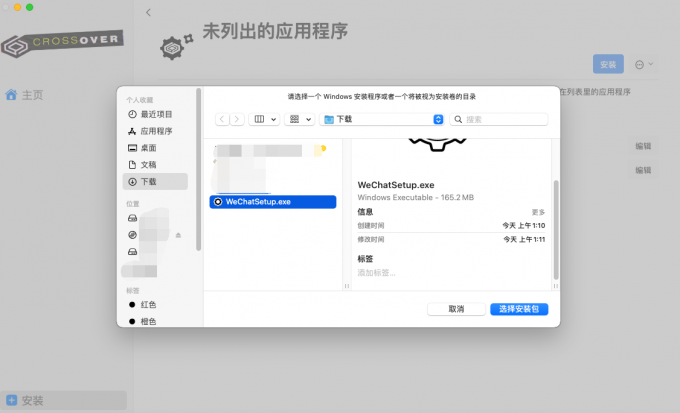The width and height of the screenshot is (680, 413).
Task: Click the third disk drive icon under 位置
Action: pyautogui.click(x=133, y=252)
